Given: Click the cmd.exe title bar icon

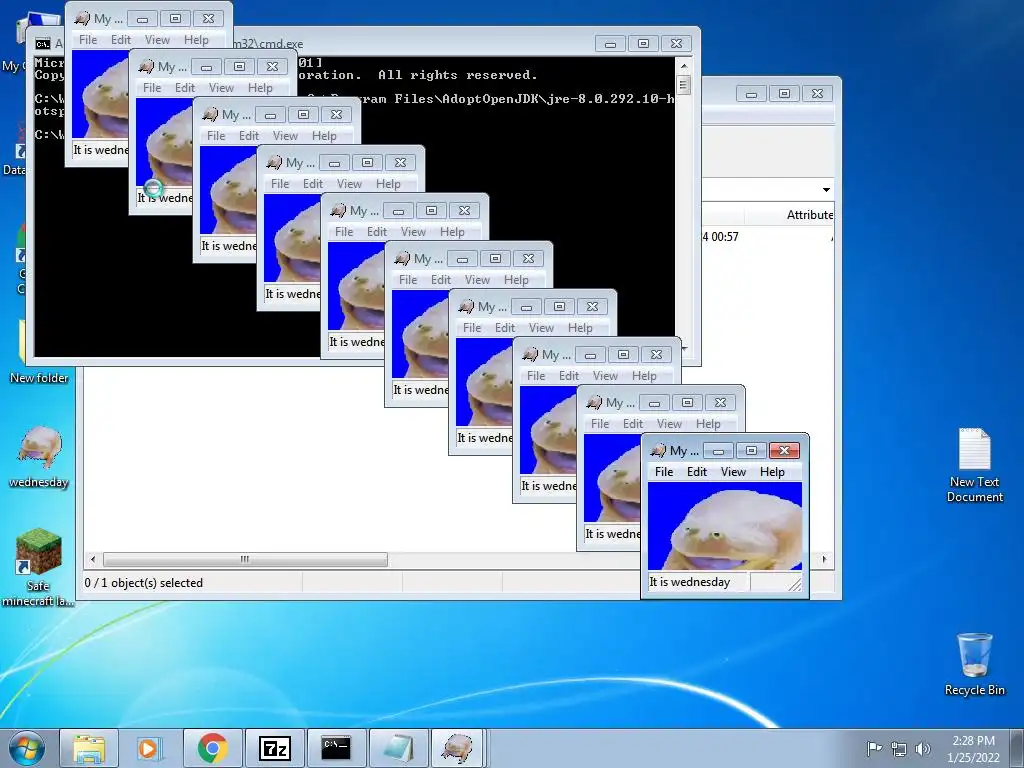Looking at the screenshot, I should point(43,44).
